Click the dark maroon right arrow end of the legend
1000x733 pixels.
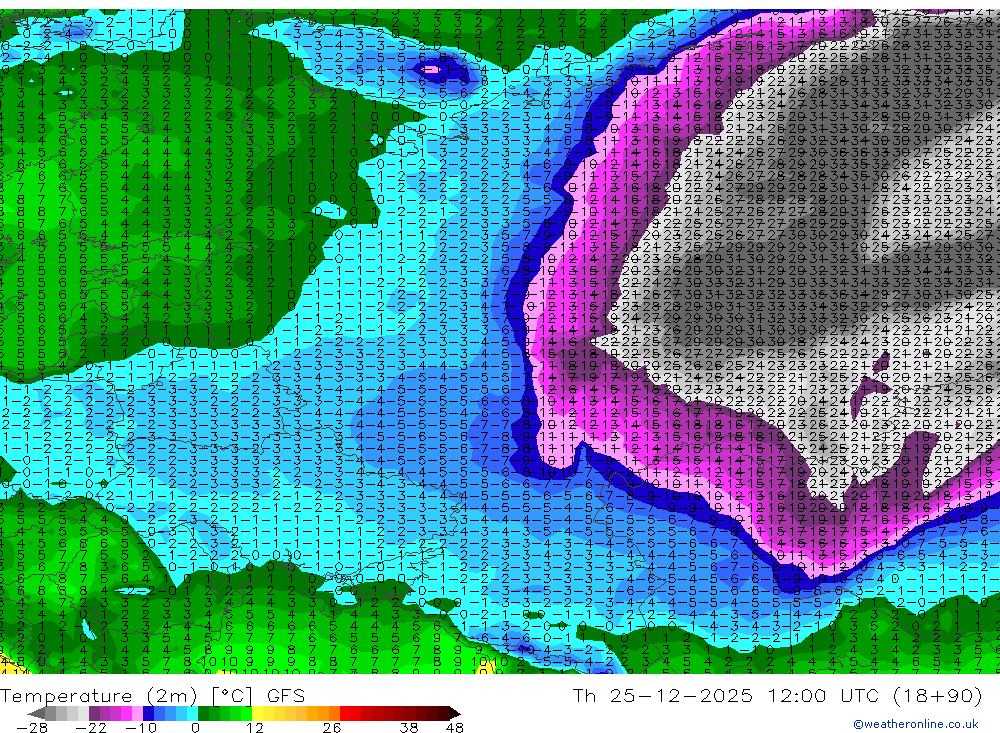pos(455,713)
